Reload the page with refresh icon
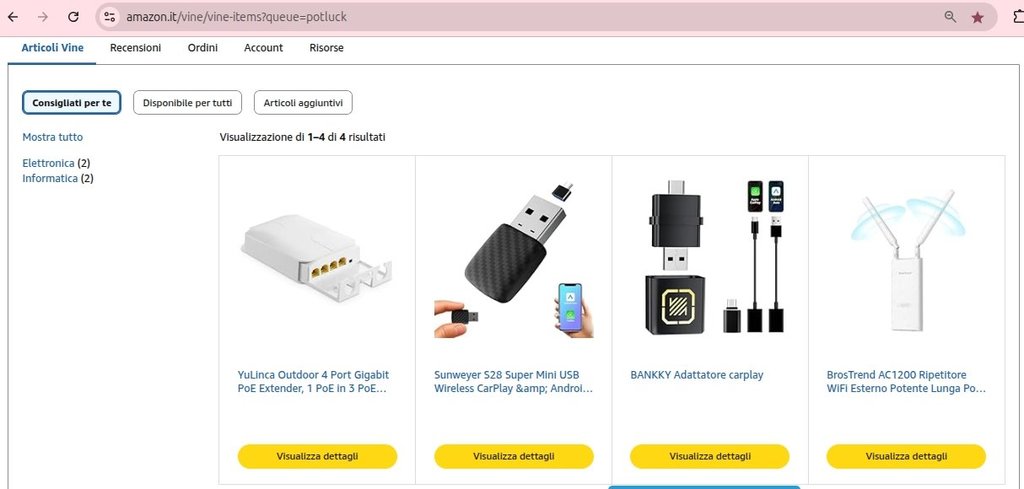The image size is (1024, 489). (73, 17)
